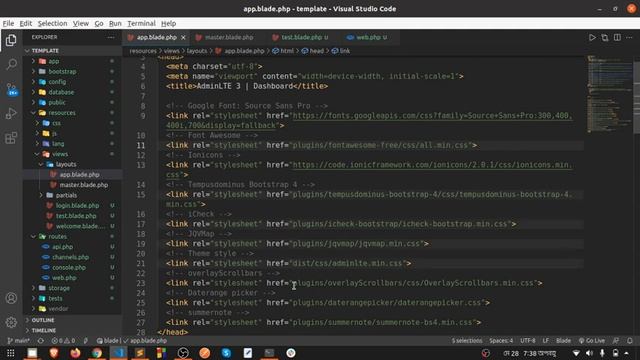Split the editor right
This screenshot has height=360, width=640.
tap(617, 38)
